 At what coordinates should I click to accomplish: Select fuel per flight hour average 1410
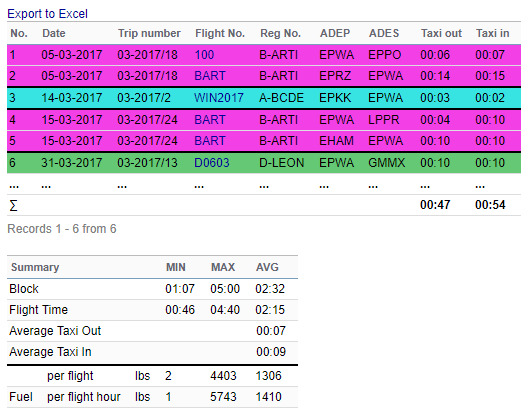click(x=268, y=396)
